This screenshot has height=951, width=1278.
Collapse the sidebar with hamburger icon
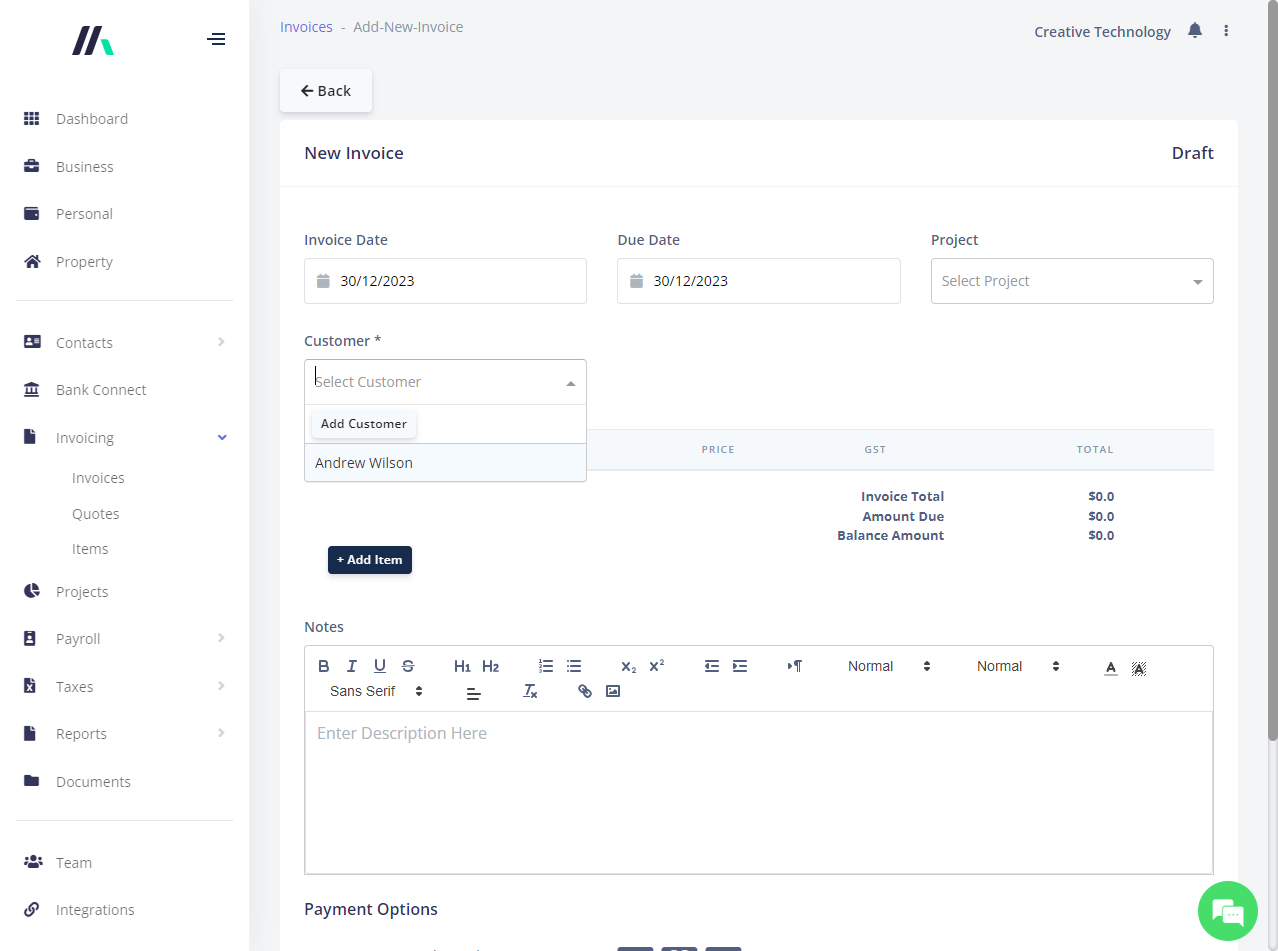click(216, 40)
